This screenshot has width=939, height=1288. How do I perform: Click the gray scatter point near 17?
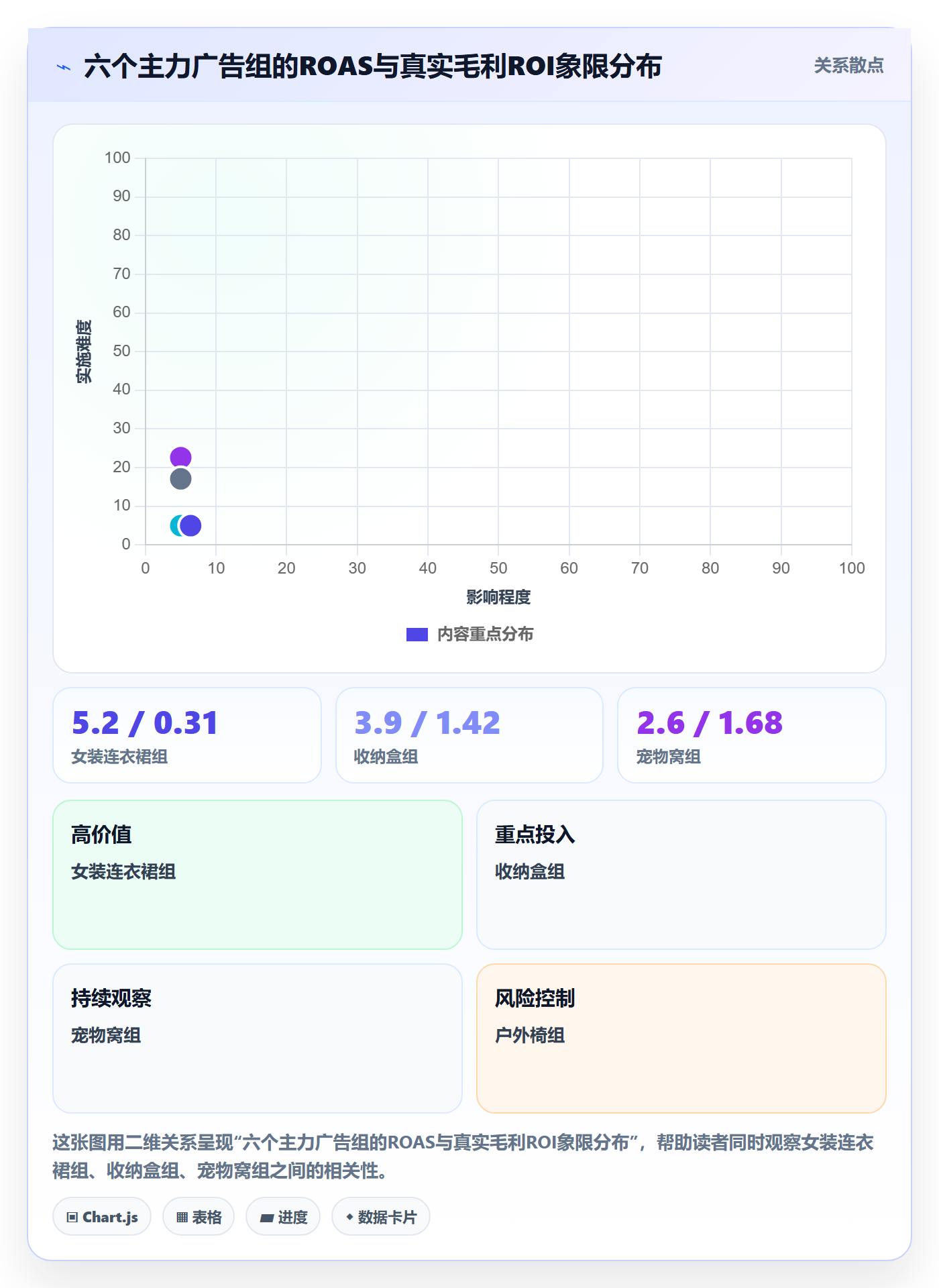click(180, 479)
